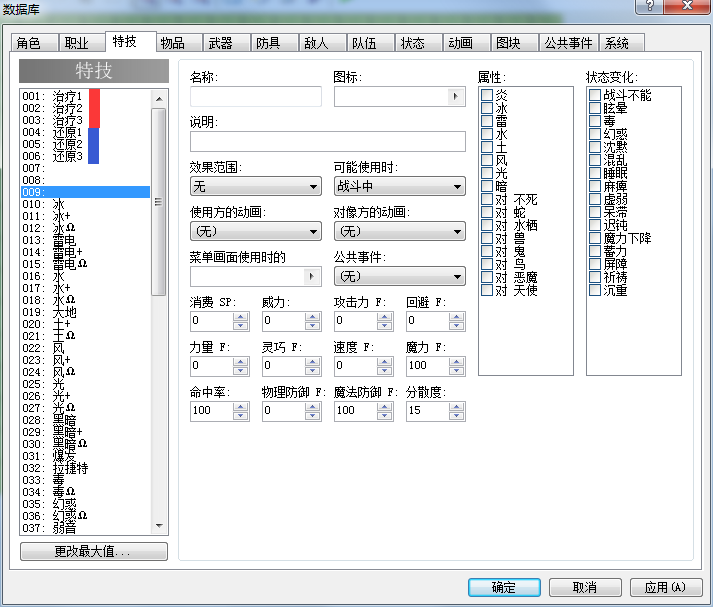Image resolution: width=713 pixels, height=607 pixels.
Task: Tick the 对 天使 attribute checkbox
Action: [x=487, y=290]
